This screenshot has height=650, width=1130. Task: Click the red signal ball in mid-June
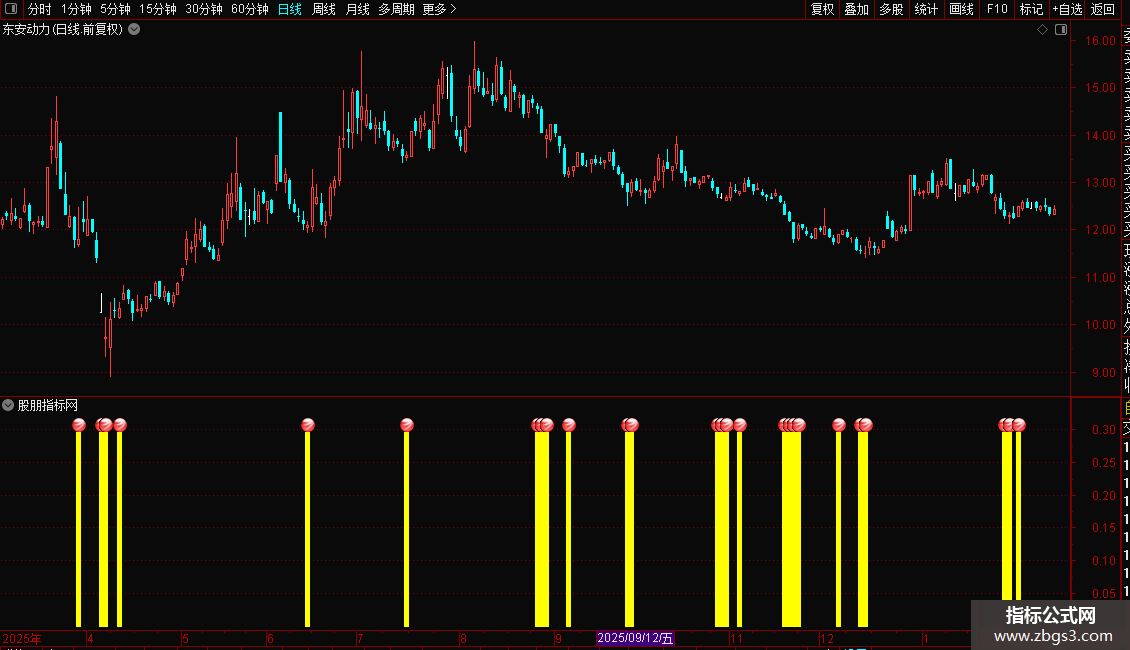pos(308,425)
